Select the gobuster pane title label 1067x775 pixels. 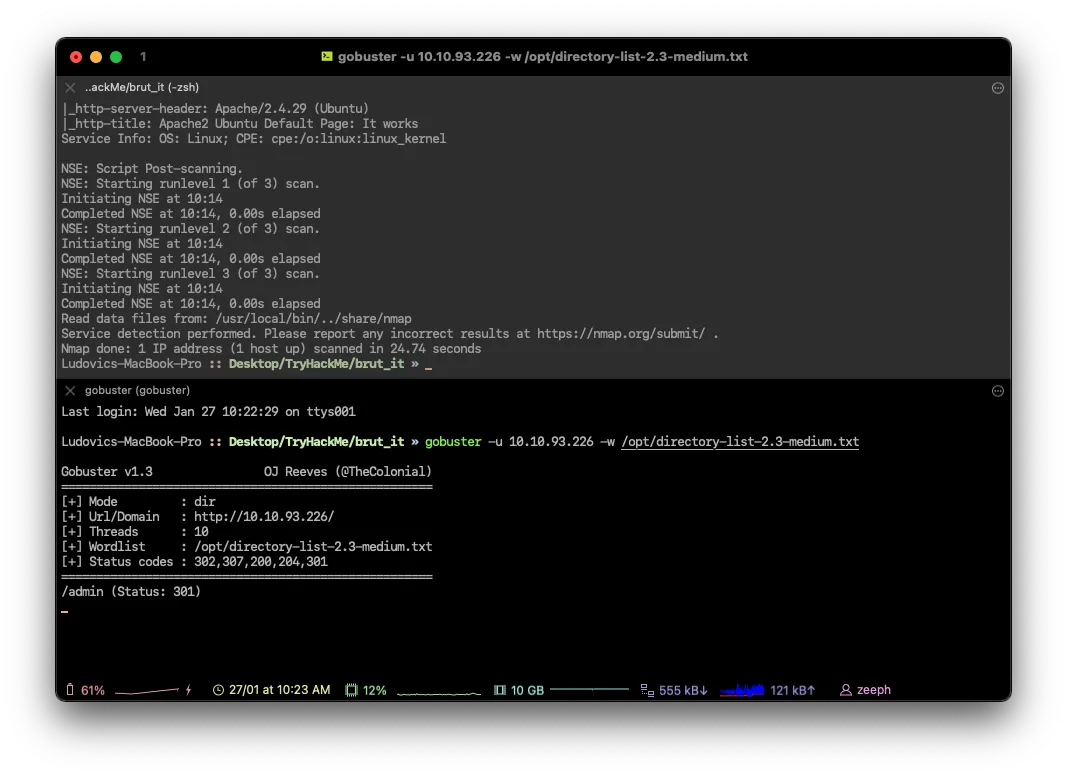[x=137, y=390]
